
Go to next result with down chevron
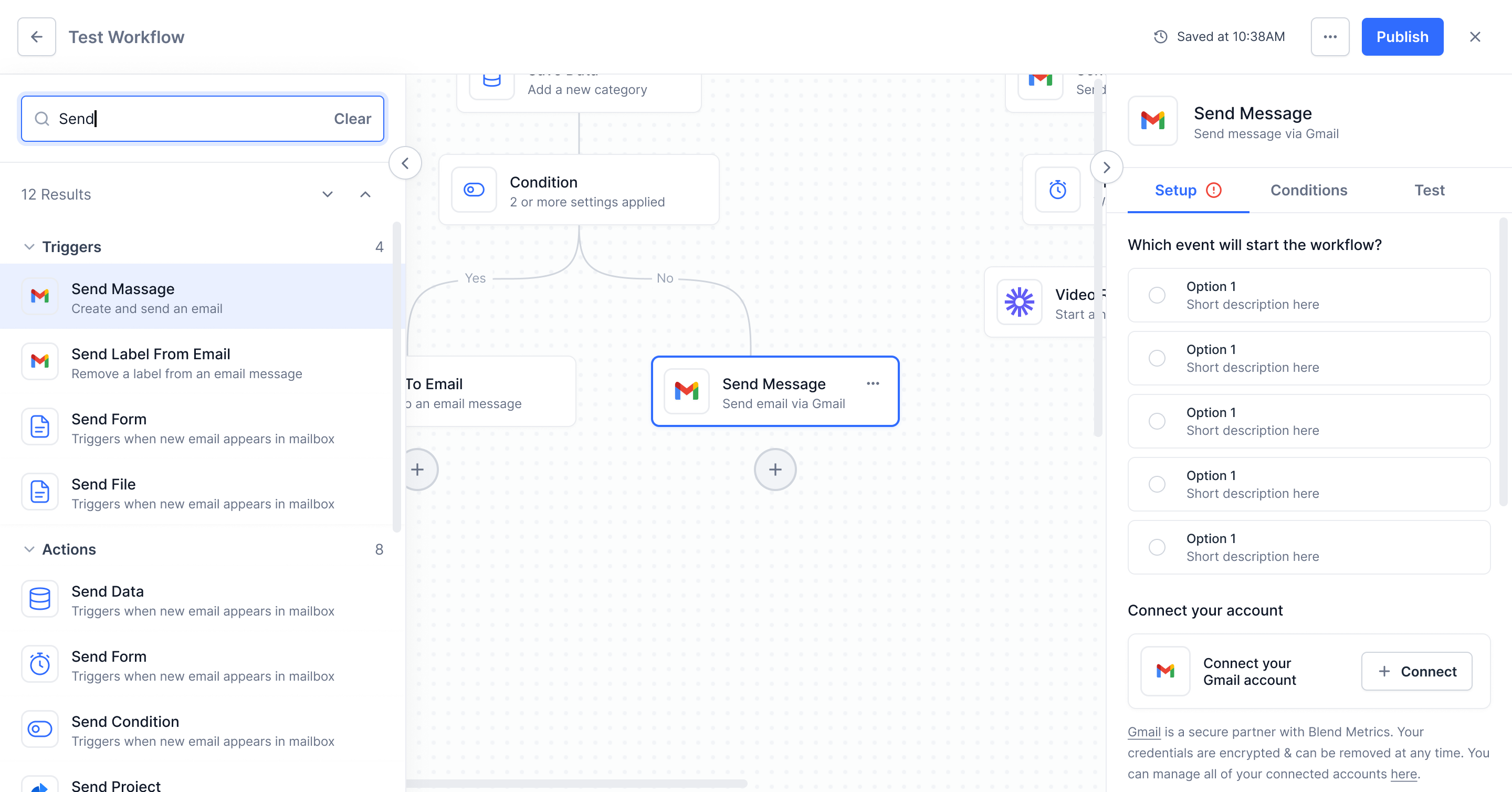point(328,194)
